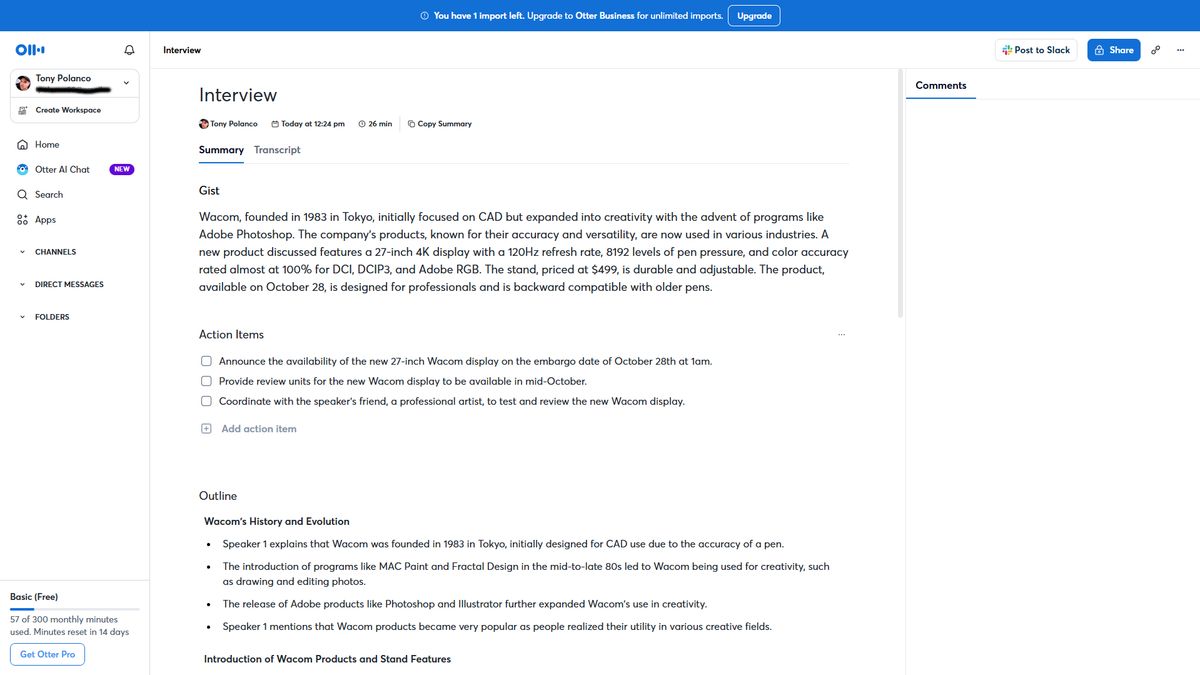The image size is (1200, 675).
Task: Click the monthly minutes usage progress bar
Action: (x=75, y=609)
